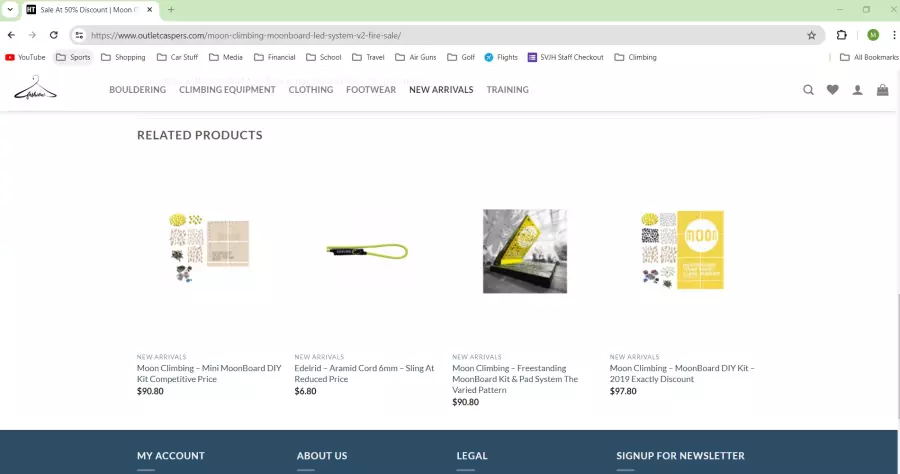Click the $6.80 price text
The image size is (900, 474).
point(305,391)
